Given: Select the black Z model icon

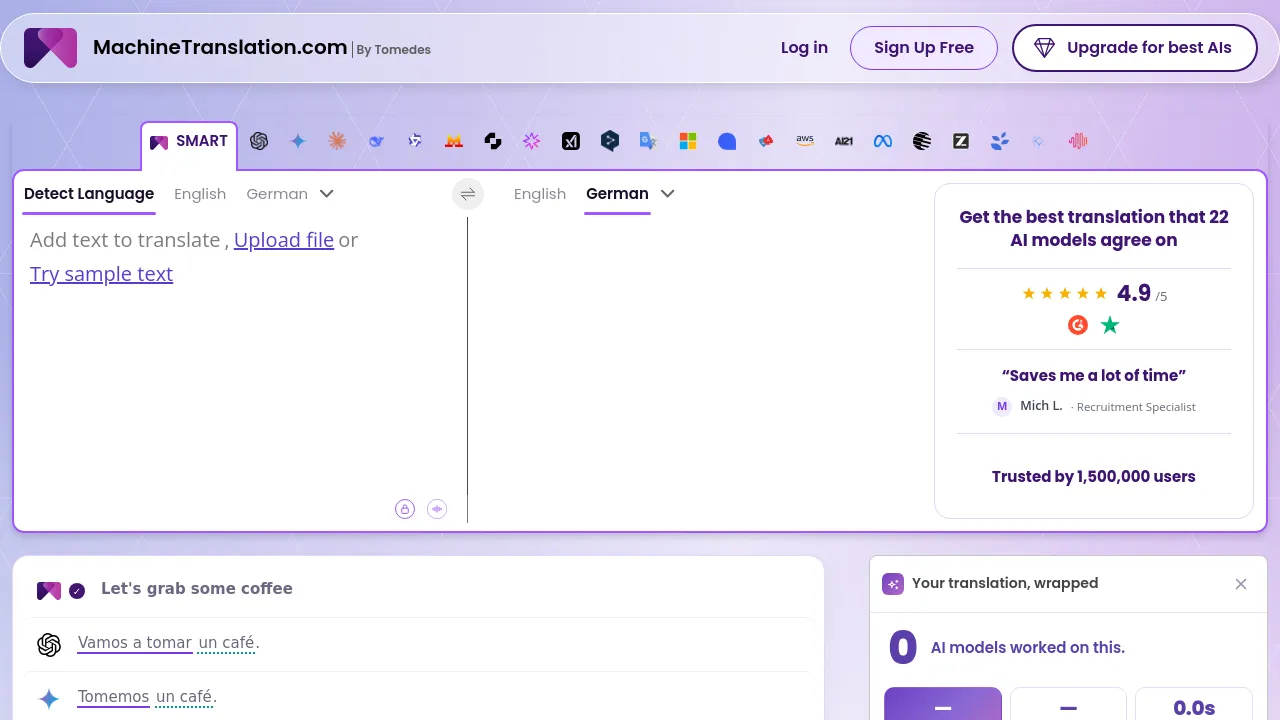Looking at the screenshot, I should [x=961, y=141].
